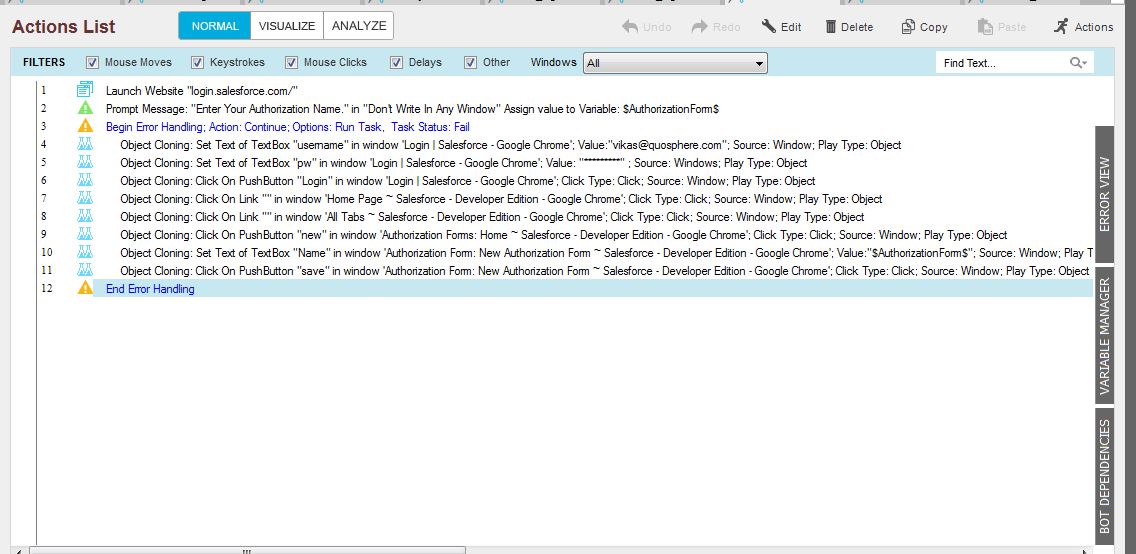Click the Object Cloning icon on line 4
Image resolution: width=1136 pixels, height=554 pixels.
coord(85,144)
